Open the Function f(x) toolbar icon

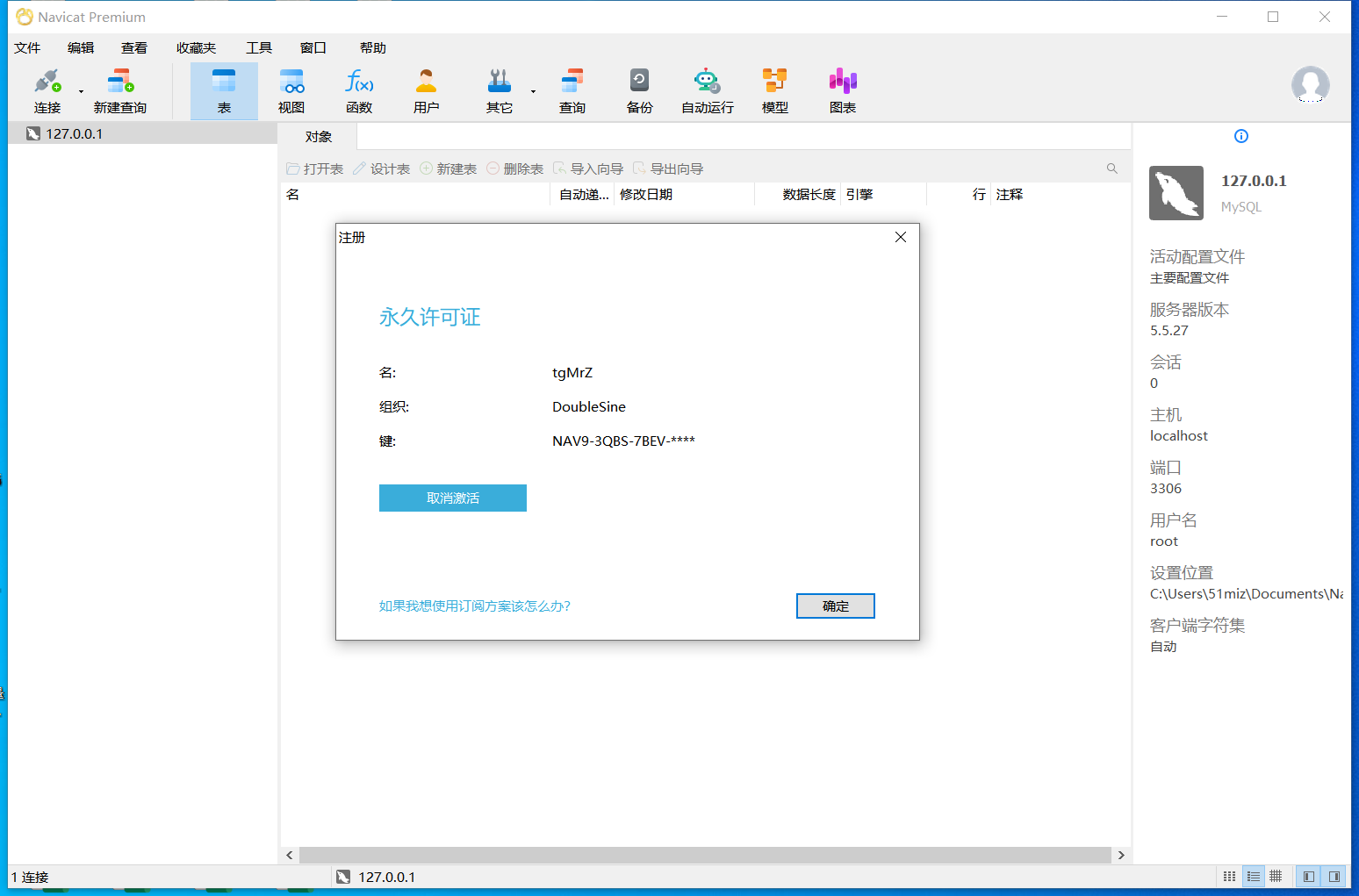[359, 90]
